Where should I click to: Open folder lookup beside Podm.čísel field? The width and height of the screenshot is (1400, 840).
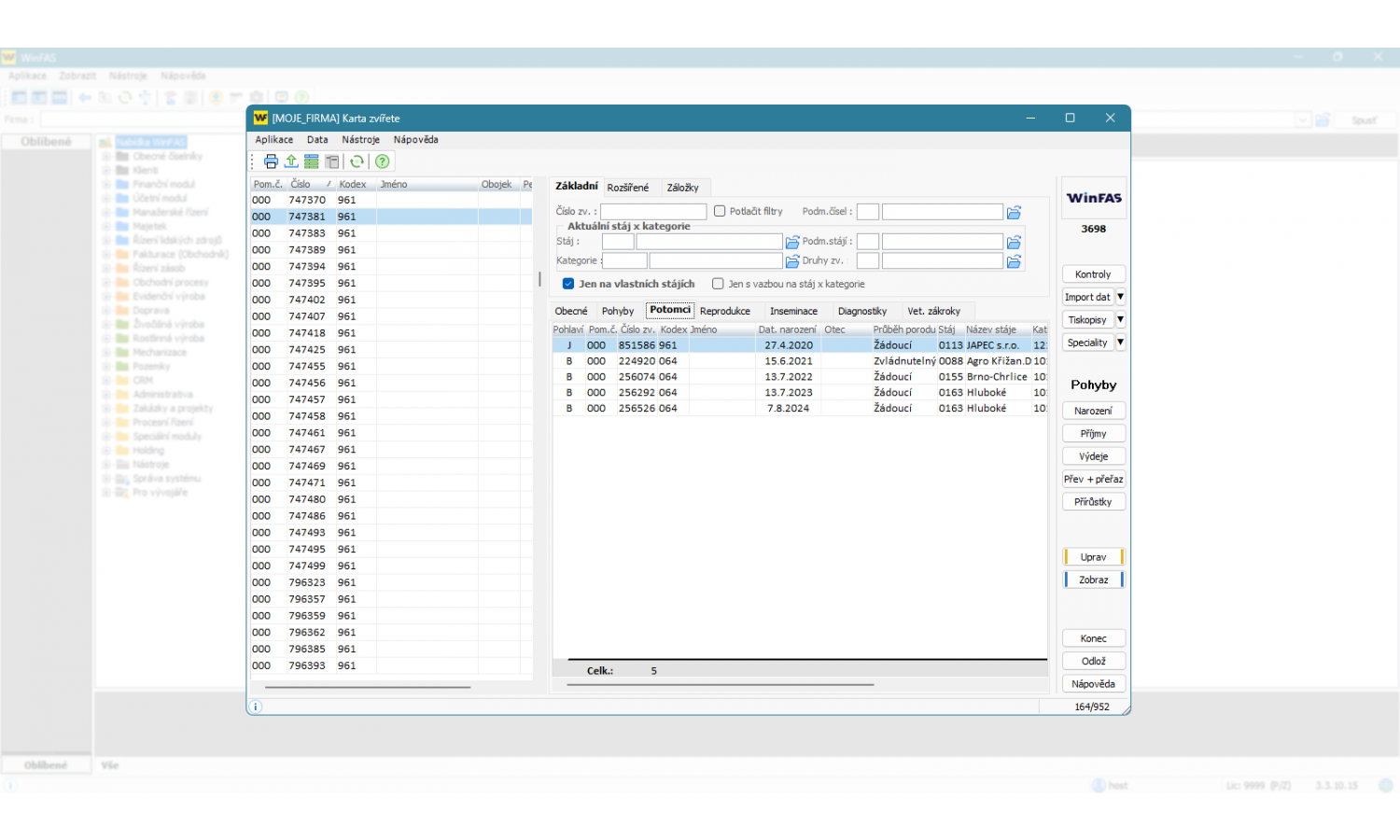coord(1014,213)
